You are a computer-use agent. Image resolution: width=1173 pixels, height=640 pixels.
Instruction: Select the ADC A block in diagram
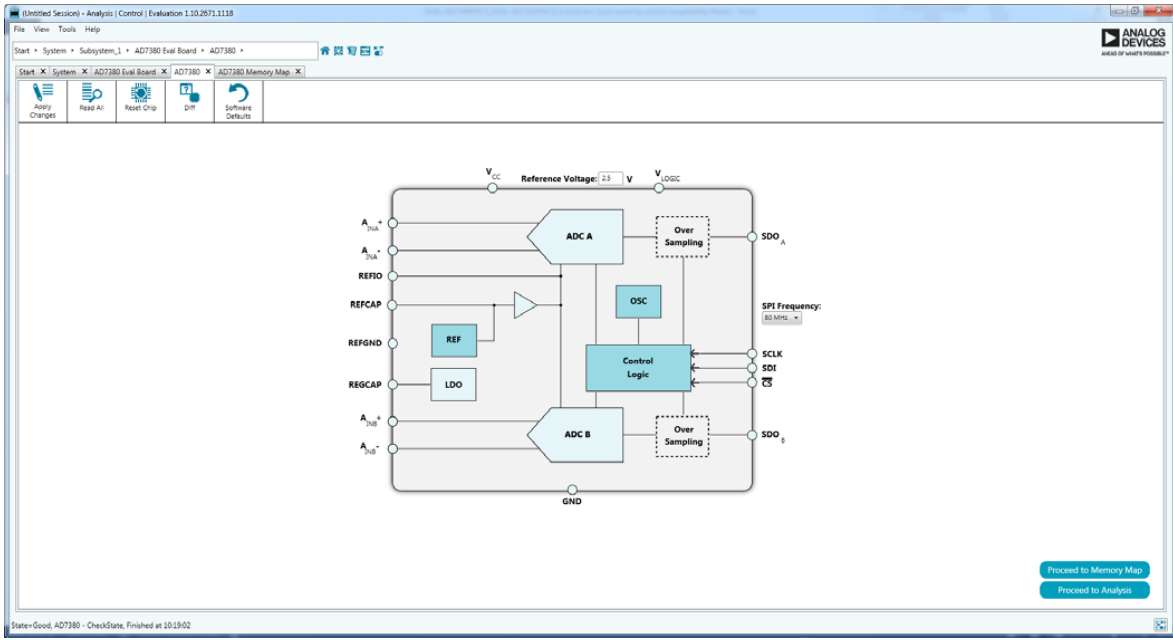click(x=580, y=237)
